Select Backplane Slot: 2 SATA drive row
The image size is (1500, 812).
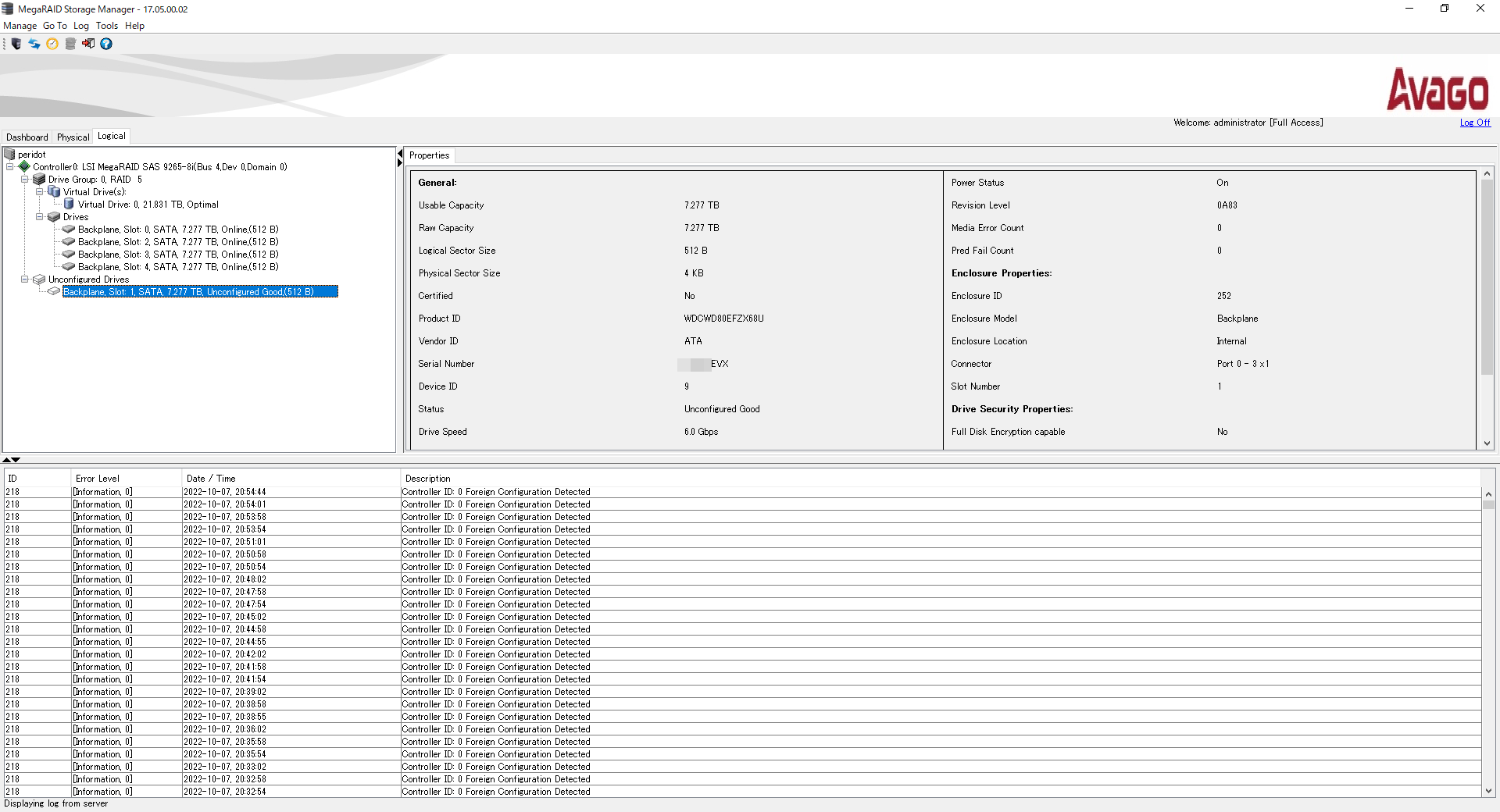pos(178,242)
